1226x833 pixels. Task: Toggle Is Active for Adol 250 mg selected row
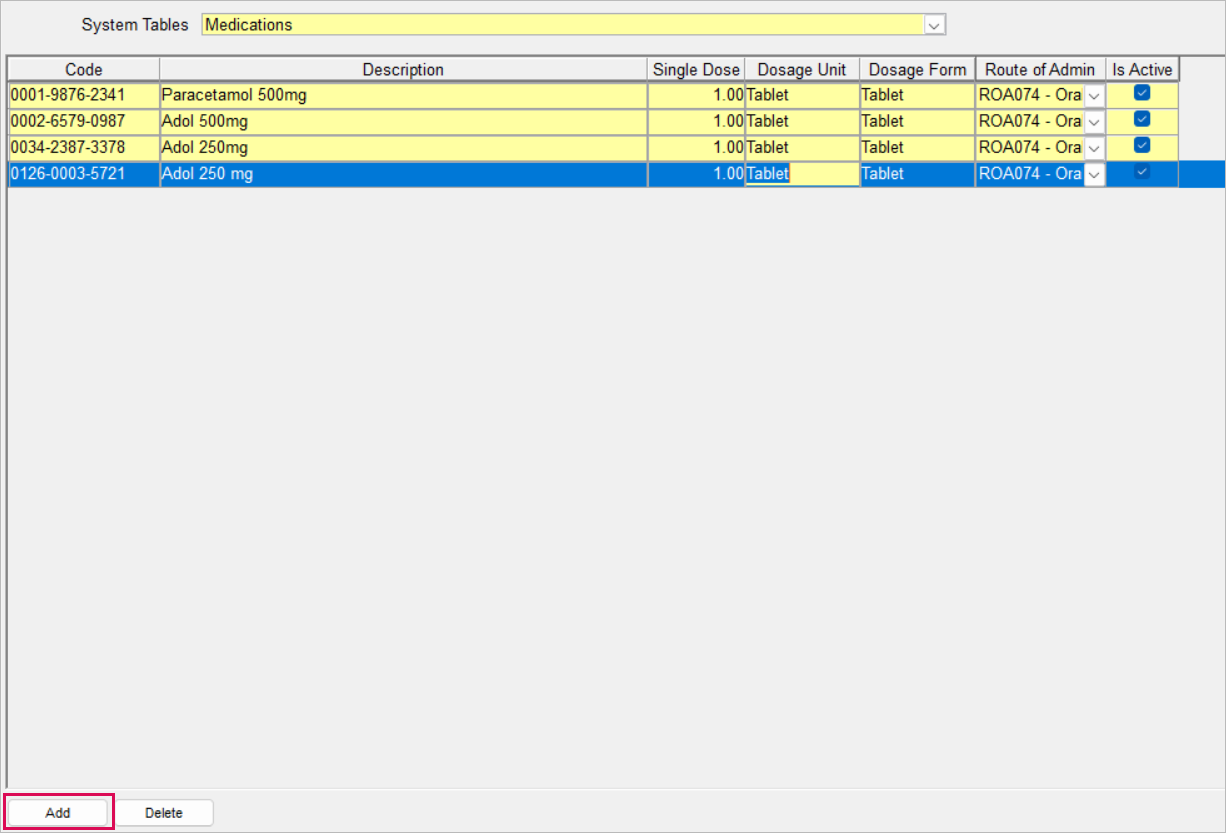click(1142, 172)
